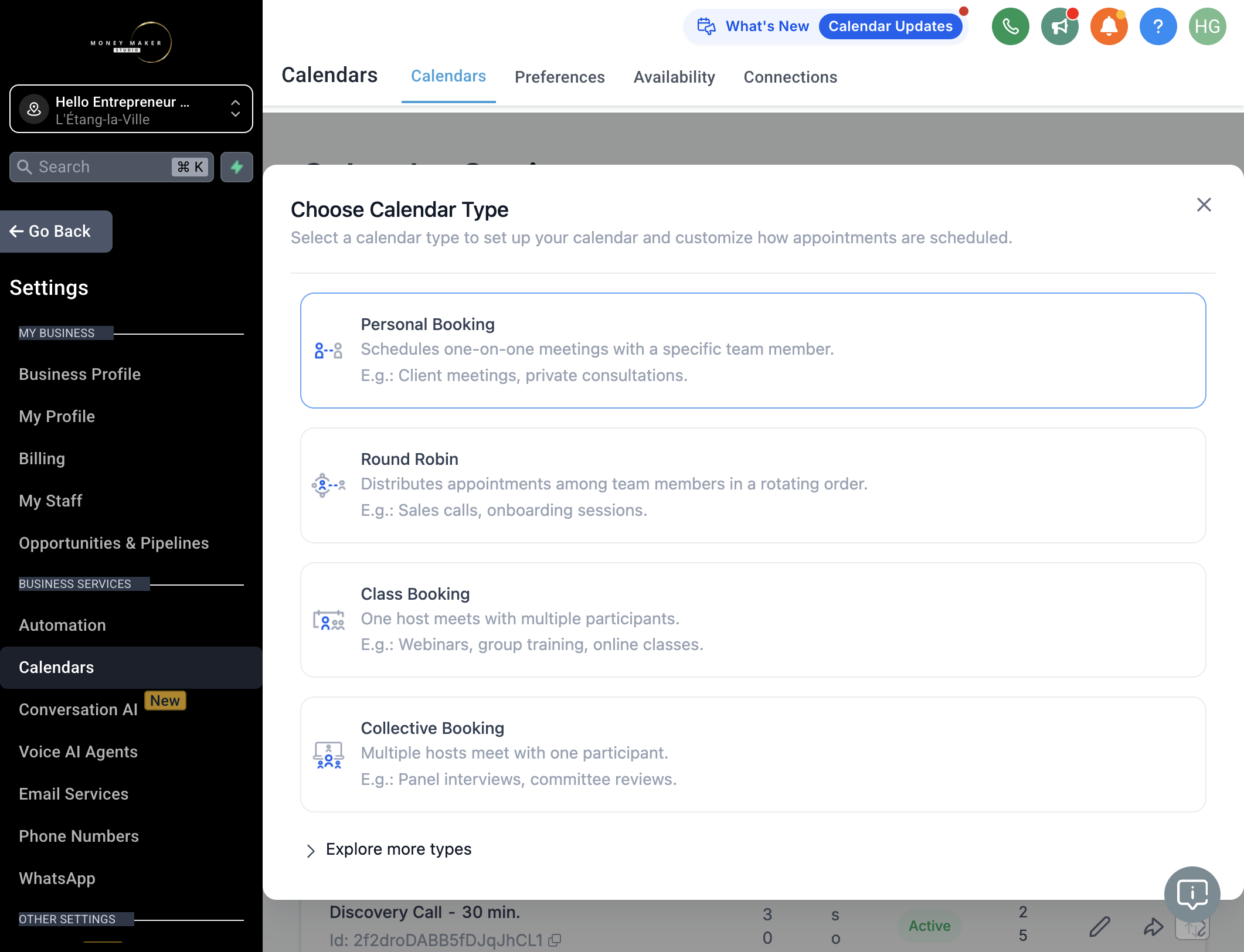
Task: Click the green lightning quick actions icon
Action: [x=237, y=167]
